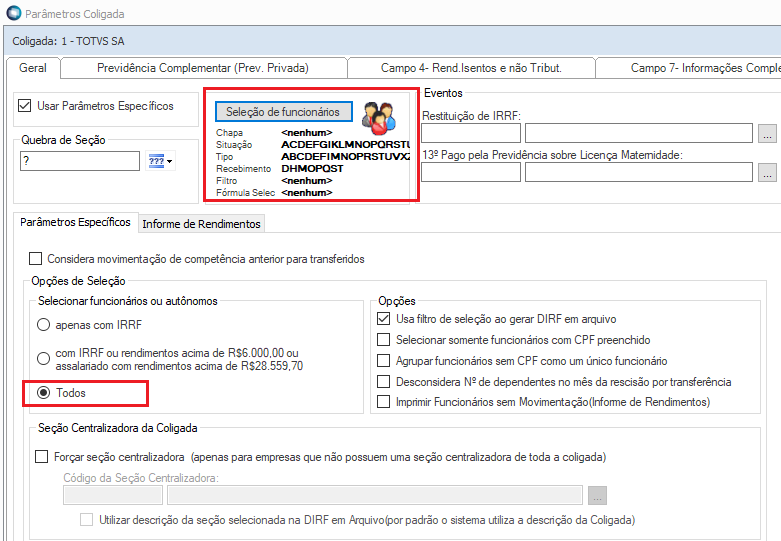Viewport: 781px width, 541px height.
Task: Enable Forçar seção centralizadora checkbox
Action: coord(41,456)
